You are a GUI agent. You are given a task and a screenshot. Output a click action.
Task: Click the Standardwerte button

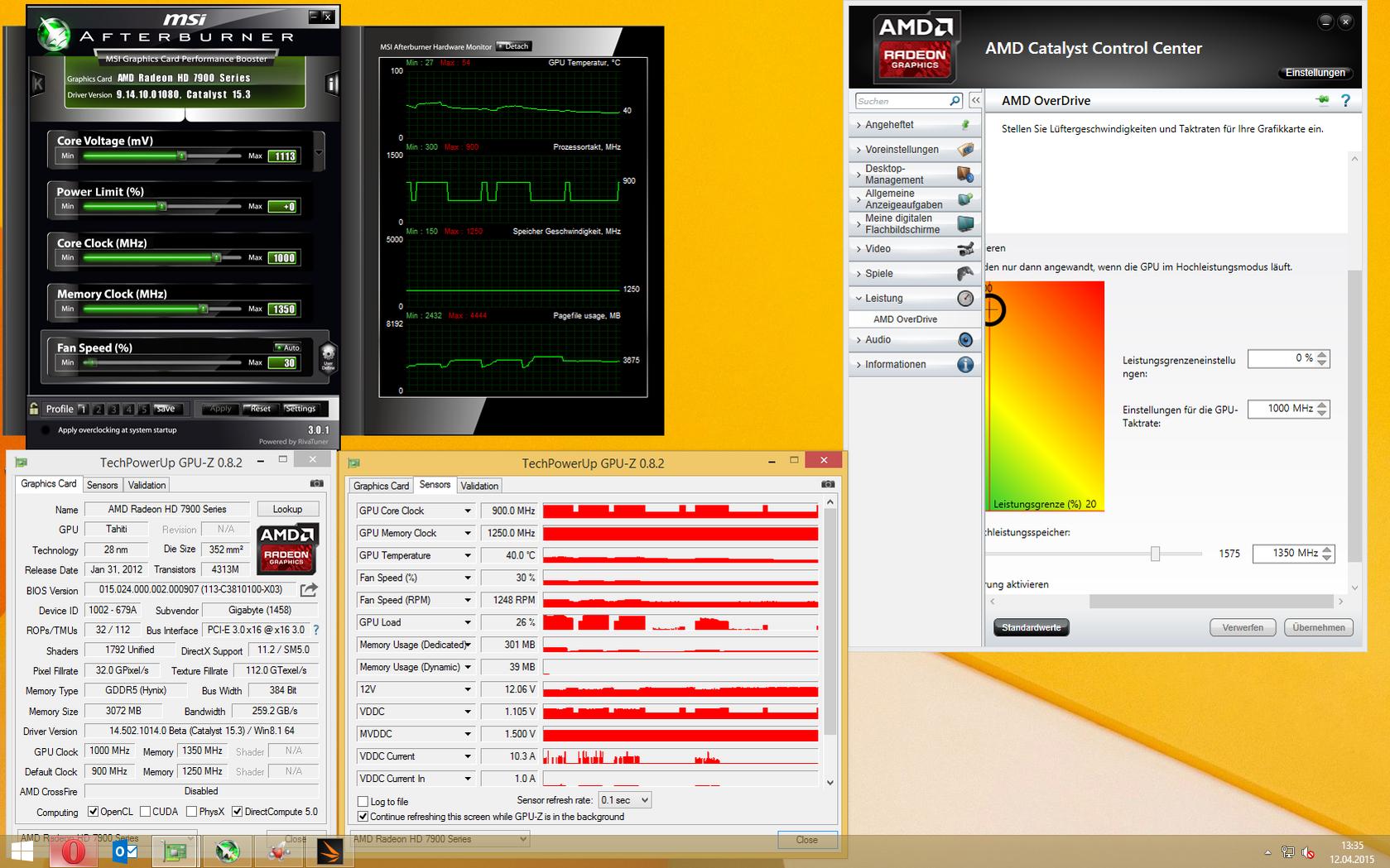click(x=1032, y=627)
